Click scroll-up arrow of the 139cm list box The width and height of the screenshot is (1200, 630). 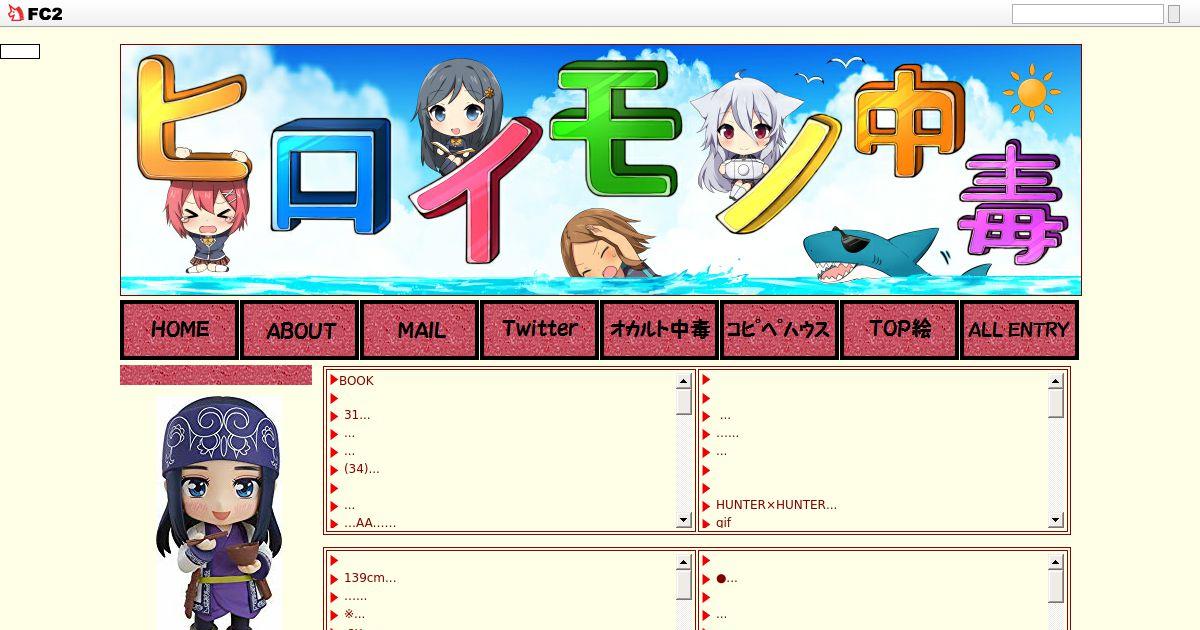(684, 562)
